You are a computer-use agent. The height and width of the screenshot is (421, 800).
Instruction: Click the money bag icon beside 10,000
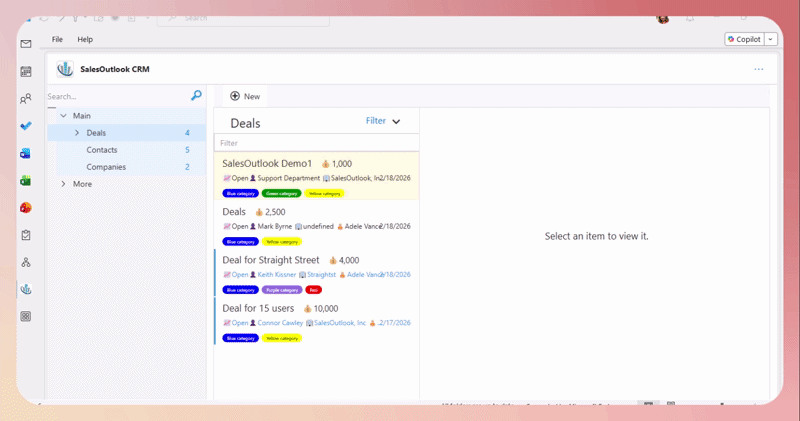coord(308,309)
